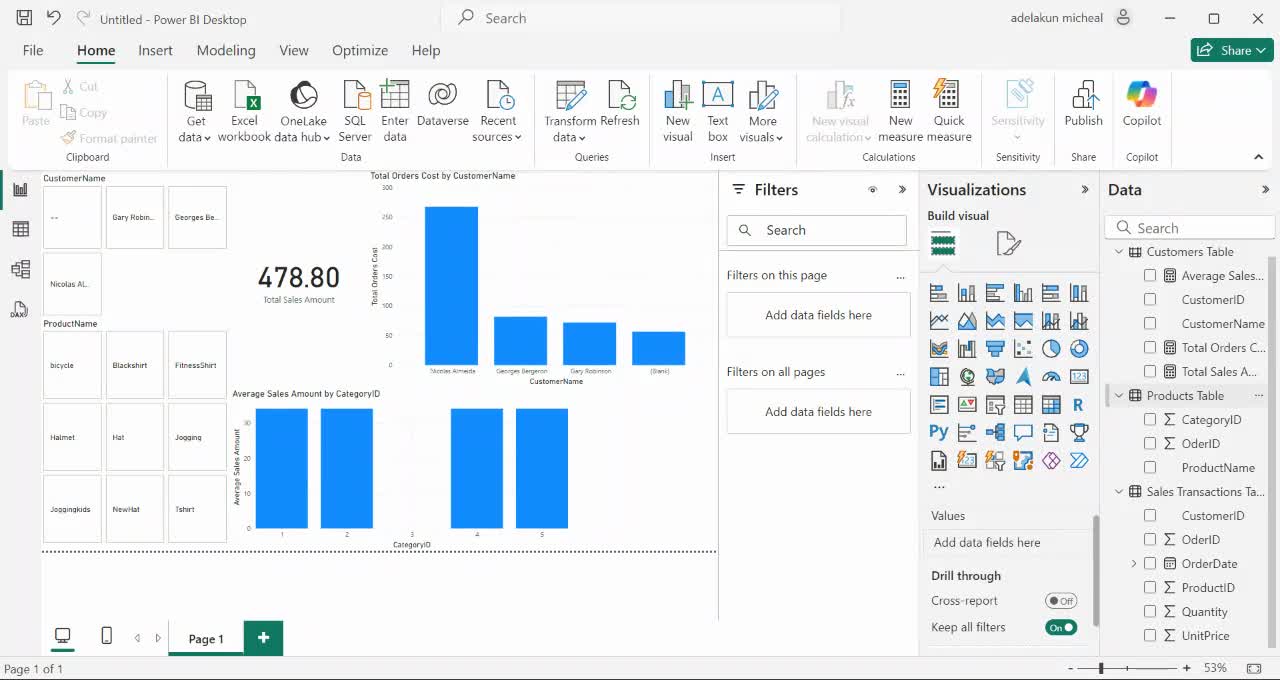The height and width of the screenshot is (680, 1280).
Task: Switch to mobile layout view
Action: coord(106,636)
